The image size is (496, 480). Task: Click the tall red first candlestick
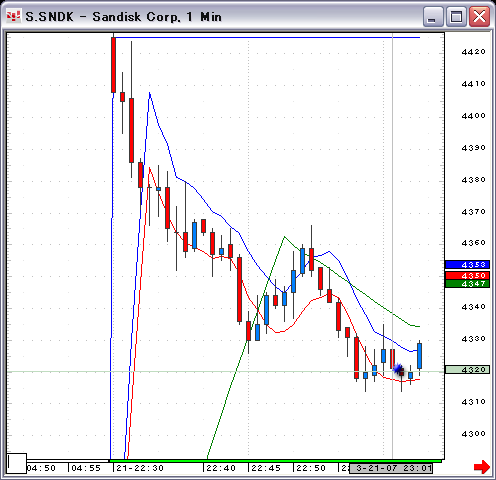pyautogui.click(x=113, y=65)
